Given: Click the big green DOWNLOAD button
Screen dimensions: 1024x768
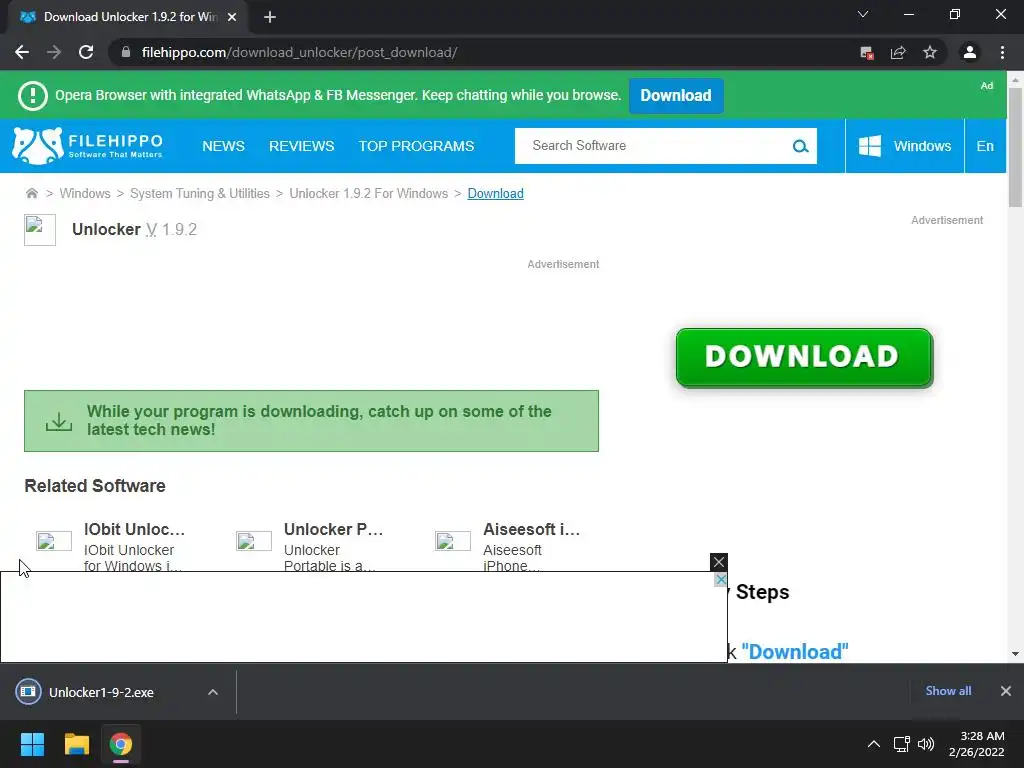Looking at the screenshot, I should tap(804, 357).
